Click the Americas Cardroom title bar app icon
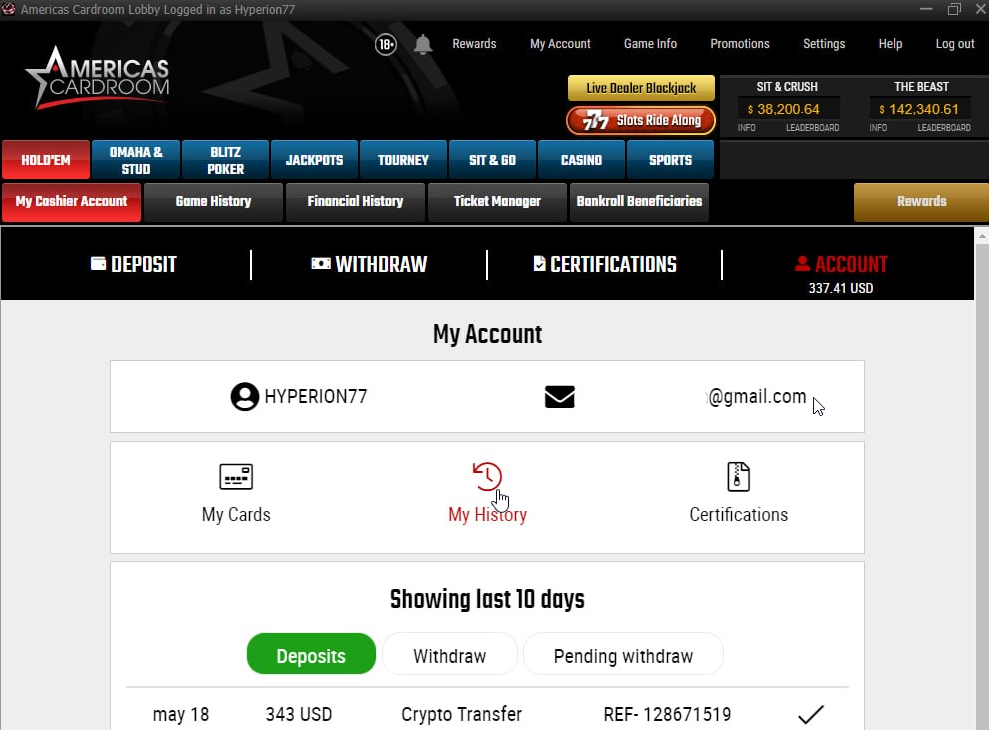Image resolution: width=989 pixels, height=730 pixels. 9,9
